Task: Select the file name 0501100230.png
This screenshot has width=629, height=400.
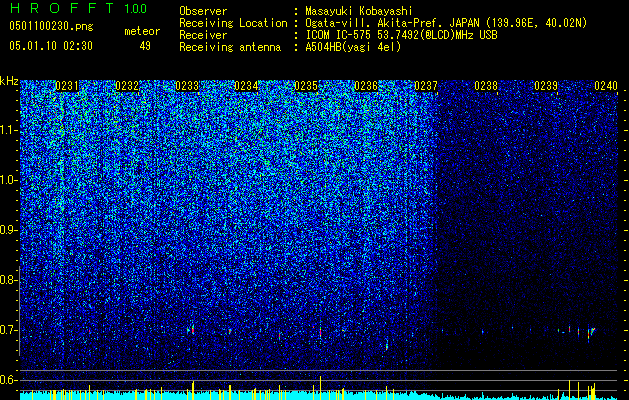Action: 51,27
